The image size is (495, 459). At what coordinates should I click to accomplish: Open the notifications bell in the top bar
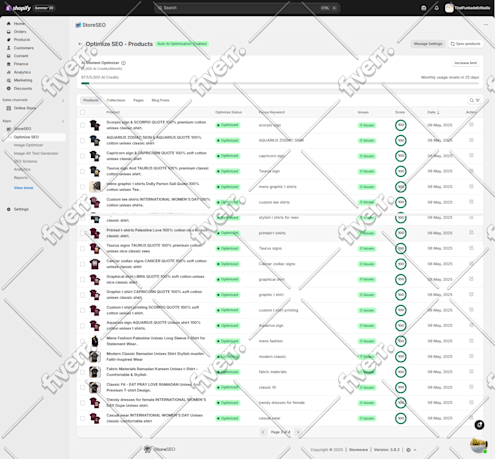[x=436, y=8]
